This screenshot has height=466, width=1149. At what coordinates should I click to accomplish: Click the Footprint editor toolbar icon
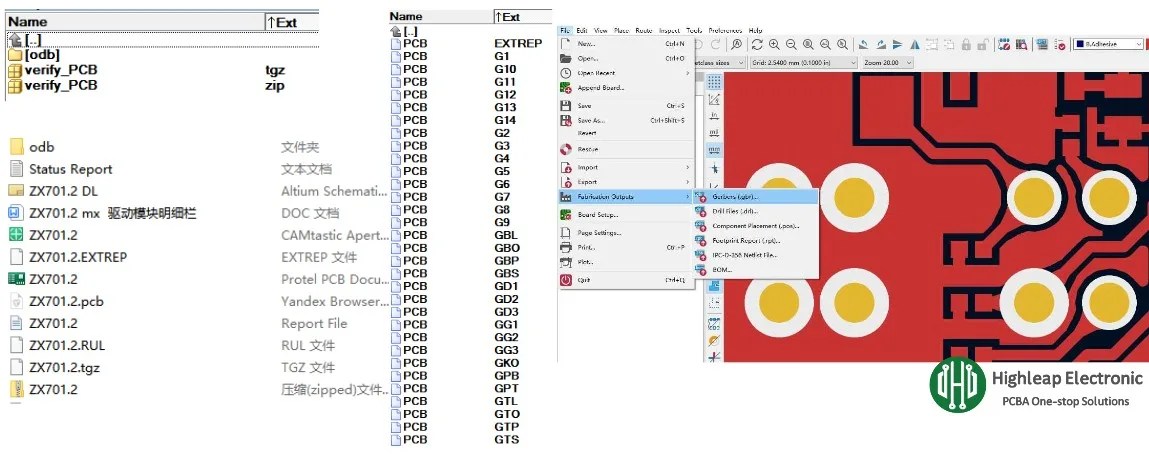(1003, 45)
